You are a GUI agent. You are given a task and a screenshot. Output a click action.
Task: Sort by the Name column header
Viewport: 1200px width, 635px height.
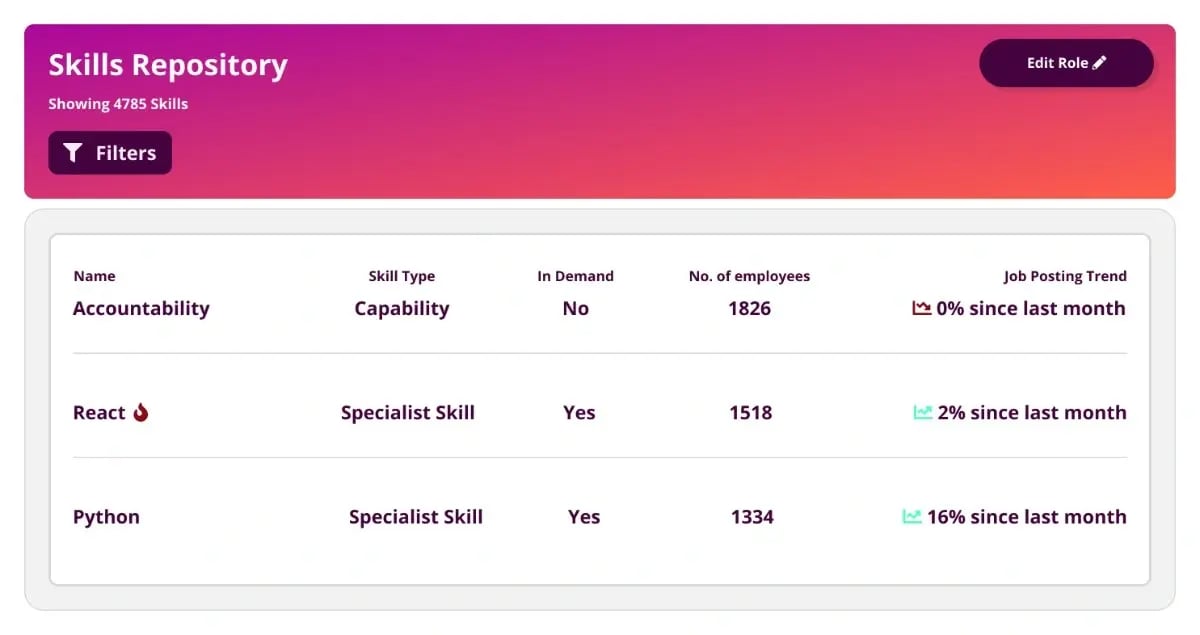95,276
